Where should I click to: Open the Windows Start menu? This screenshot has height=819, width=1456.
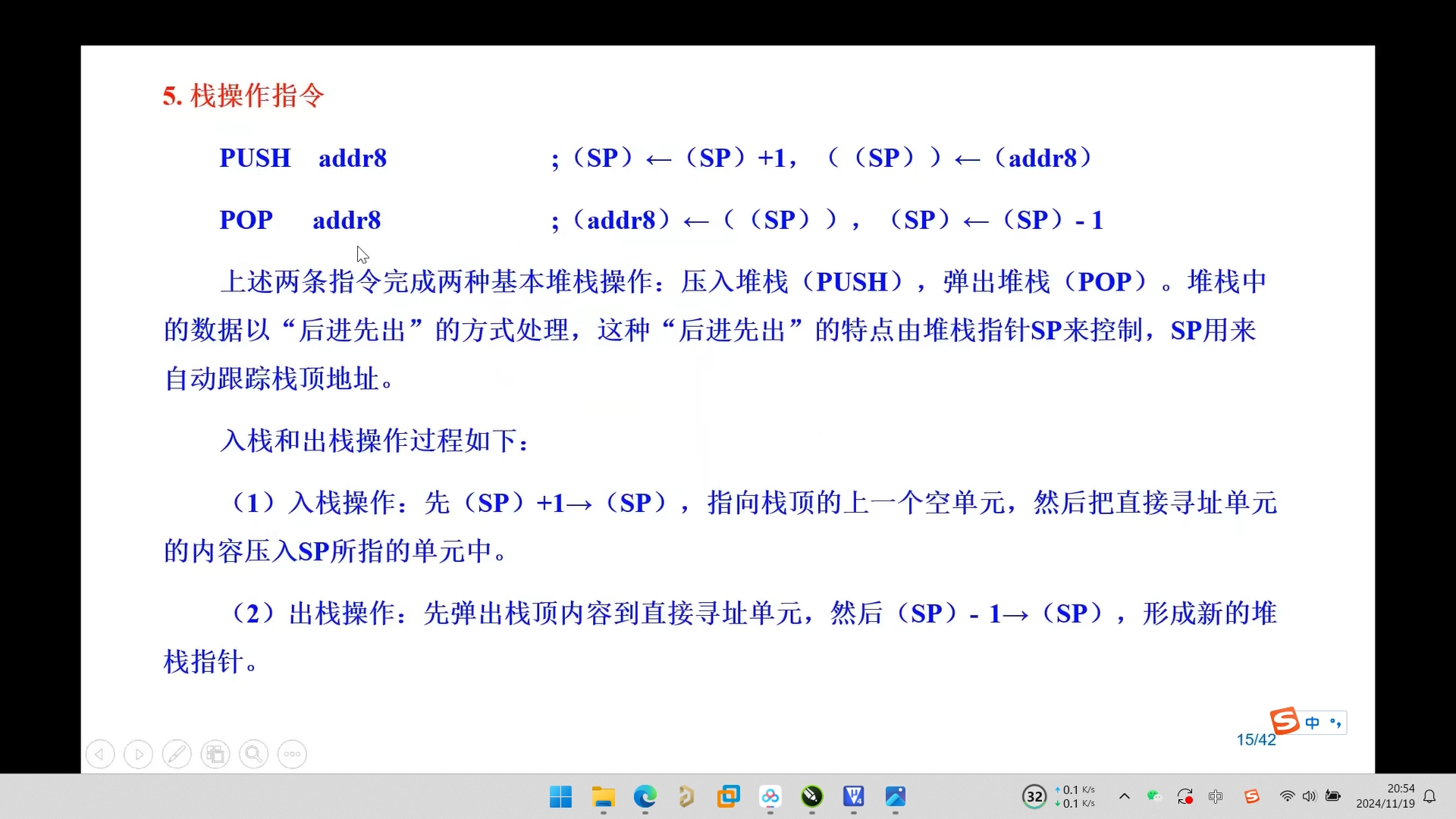click(560, 796)
